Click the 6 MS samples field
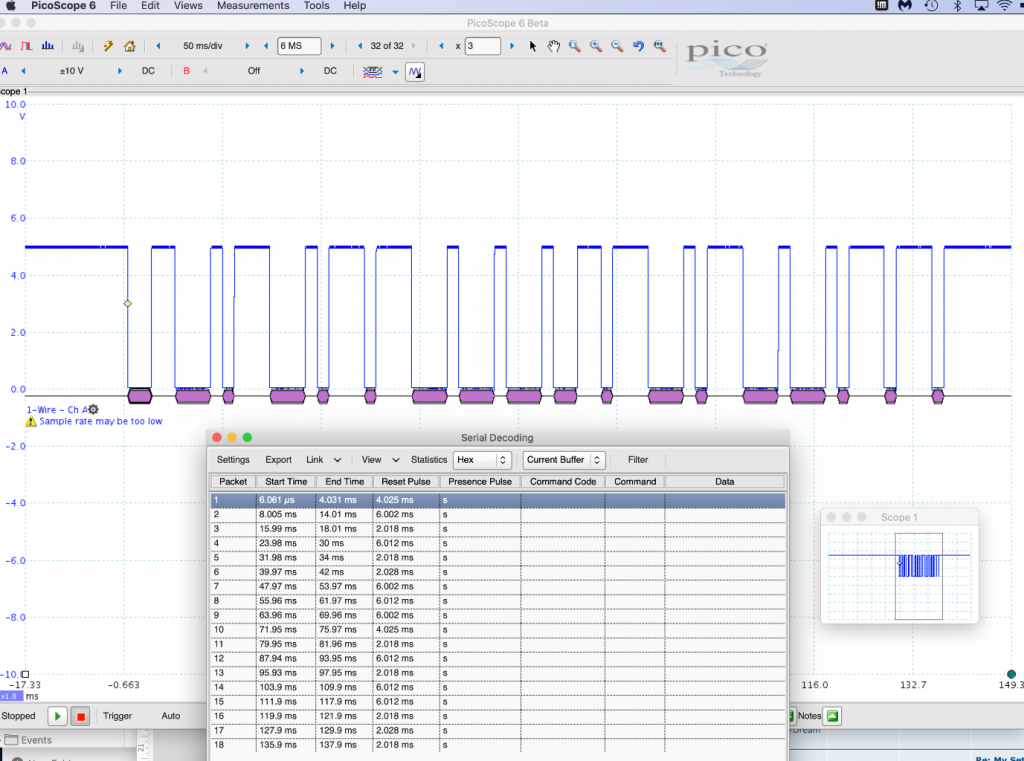 (x=299, y=46)
